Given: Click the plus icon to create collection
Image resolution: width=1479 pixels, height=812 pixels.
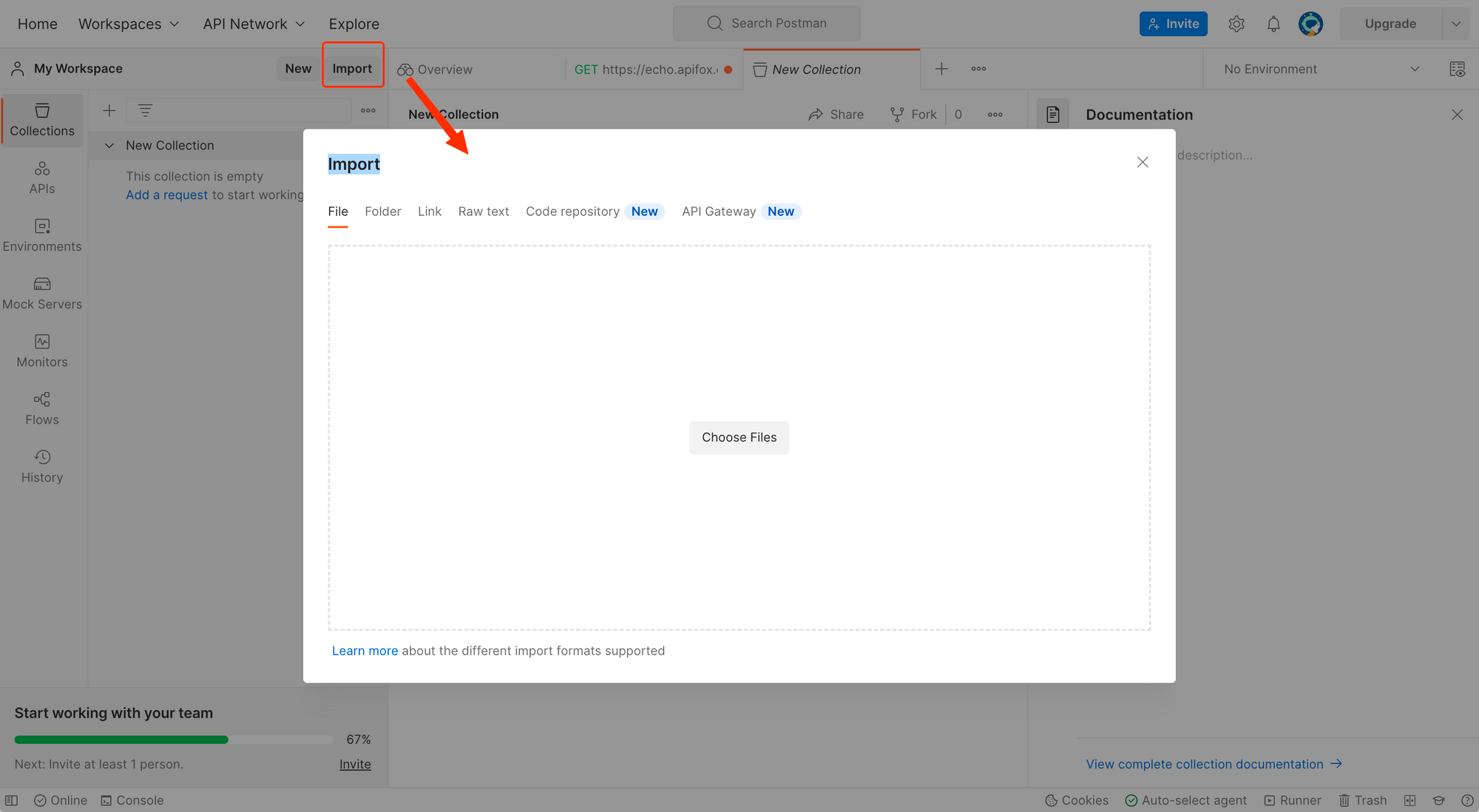Looking at the screenshot, I should tap(109, 110).
